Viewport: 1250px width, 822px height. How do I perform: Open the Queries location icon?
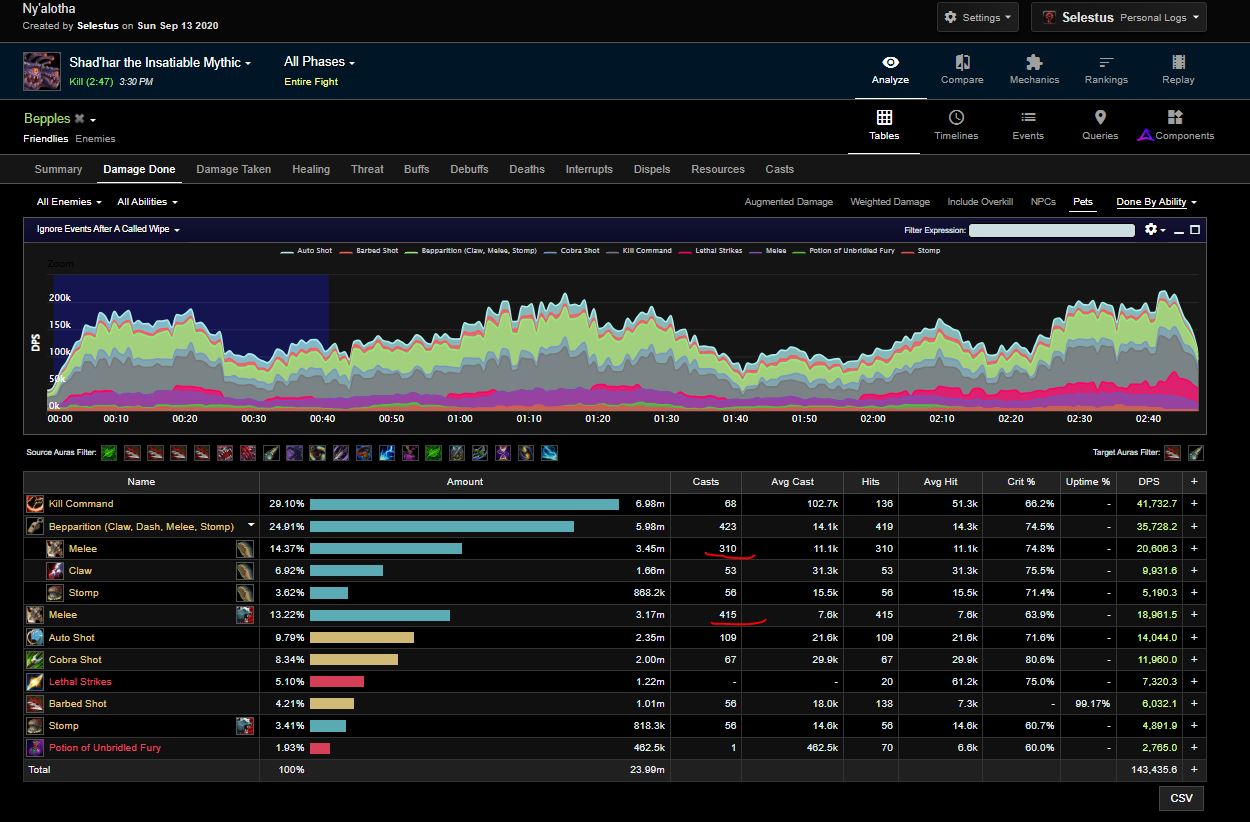point(1099,118)
